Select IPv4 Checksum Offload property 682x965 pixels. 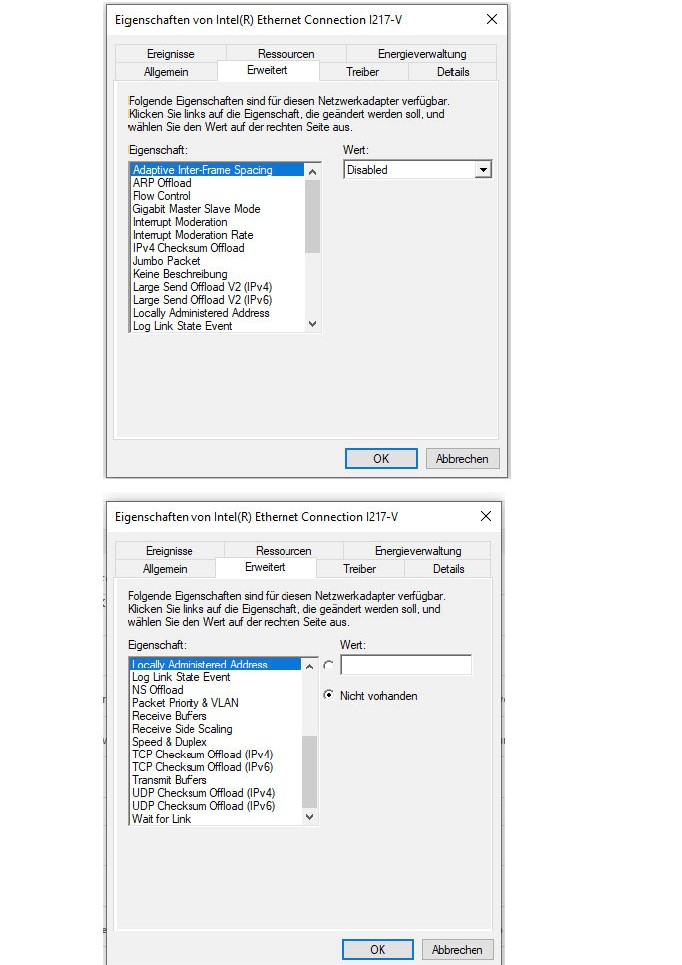[x=218, y=247]
